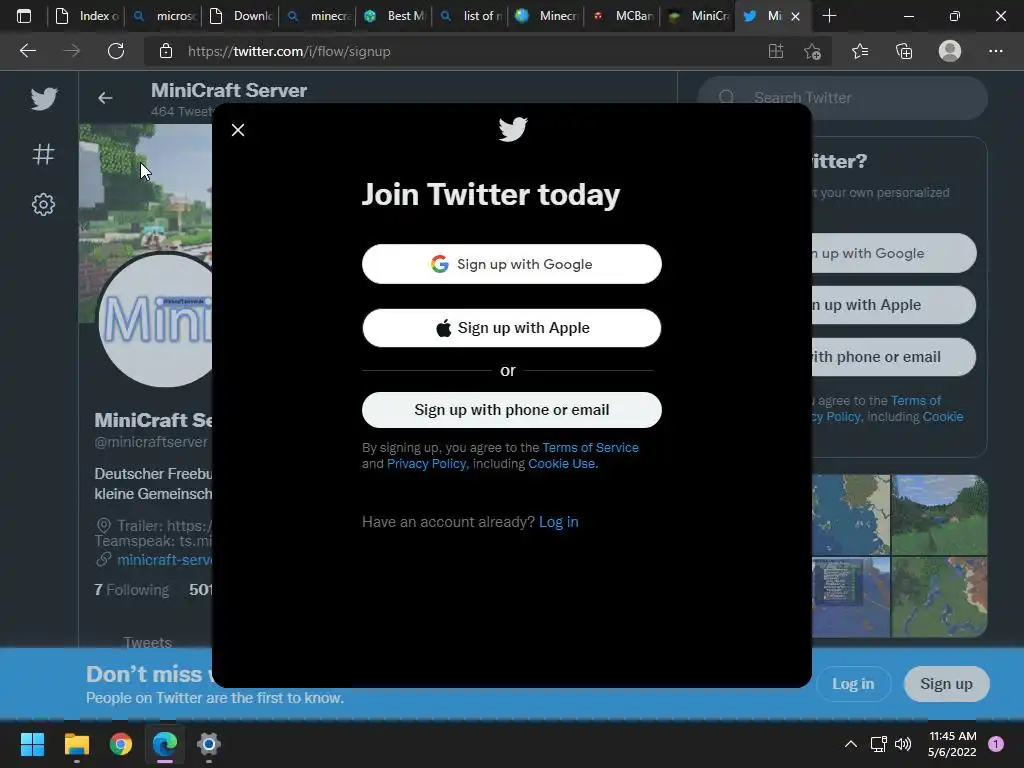The width and height of the screenshot is (1024, 768).
Task: Open volume tray icon
Action: tap(903, 744)
